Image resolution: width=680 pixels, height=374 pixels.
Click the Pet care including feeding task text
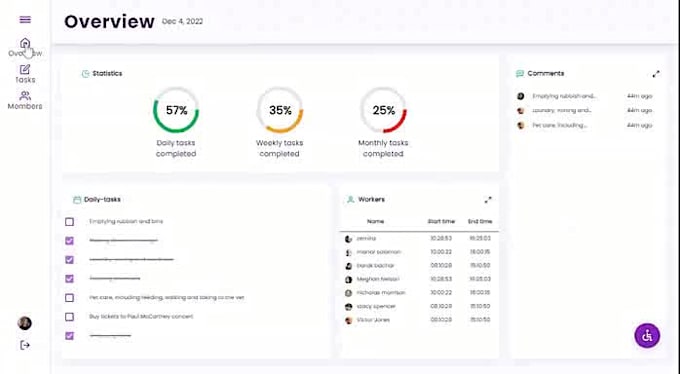[x=167, y=297]
